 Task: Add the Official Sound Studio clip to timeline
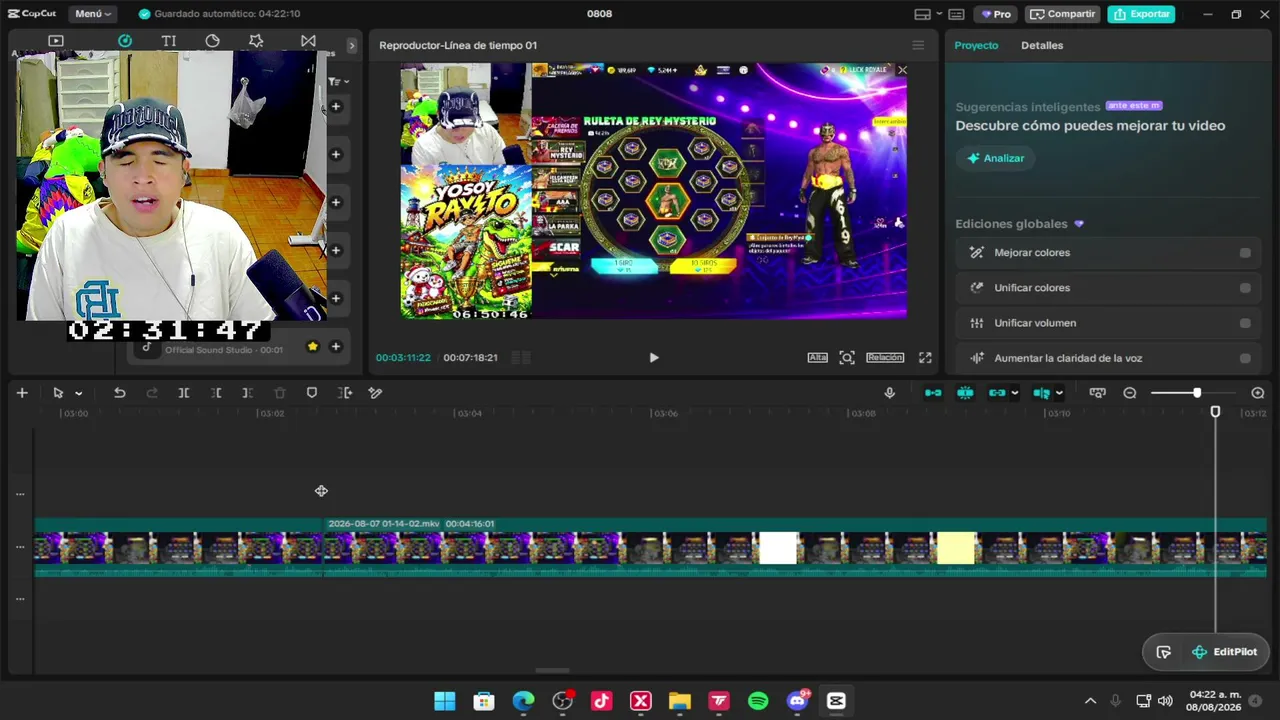[336, 346]
